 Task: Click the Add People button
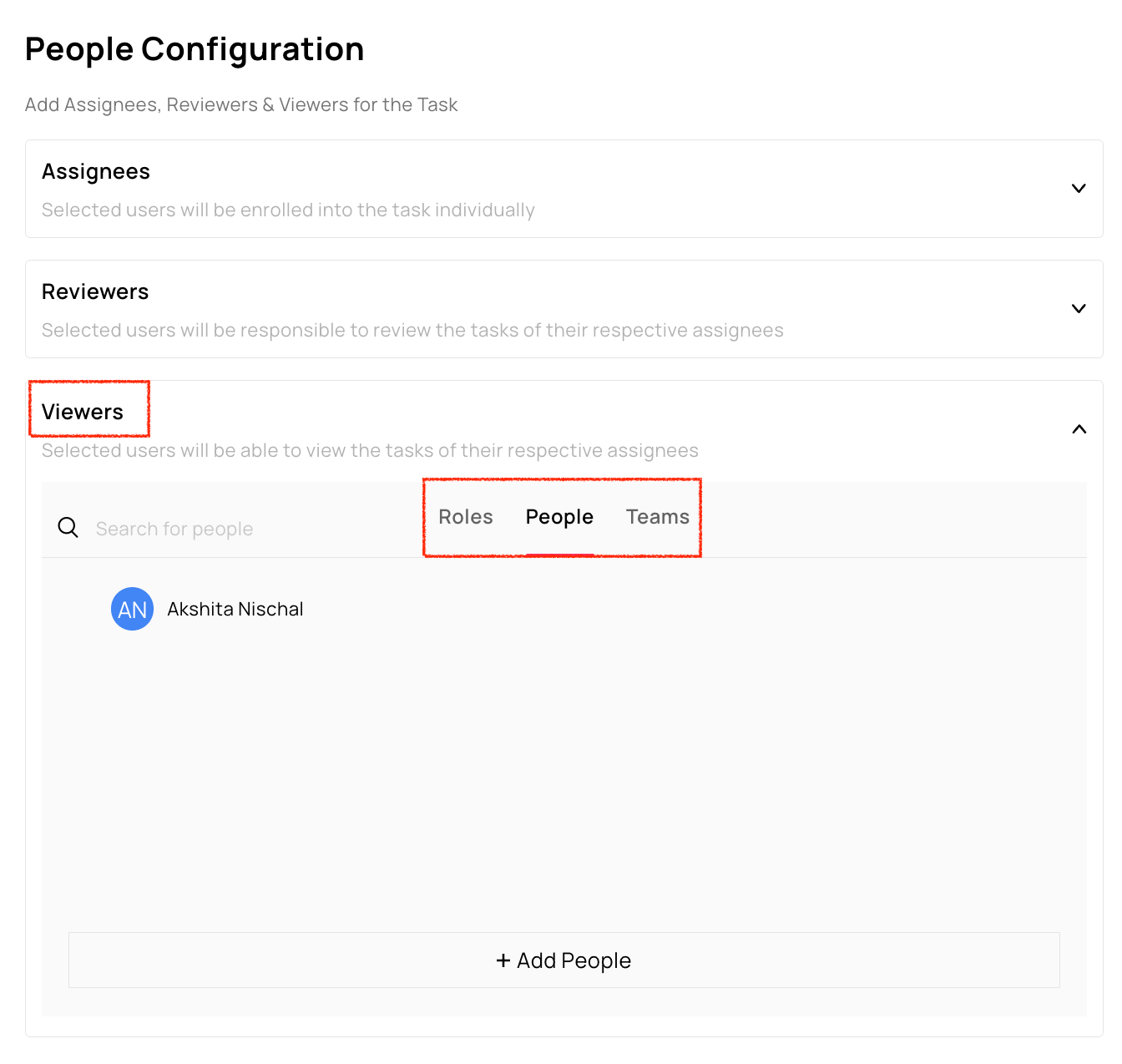click(564, 960)
